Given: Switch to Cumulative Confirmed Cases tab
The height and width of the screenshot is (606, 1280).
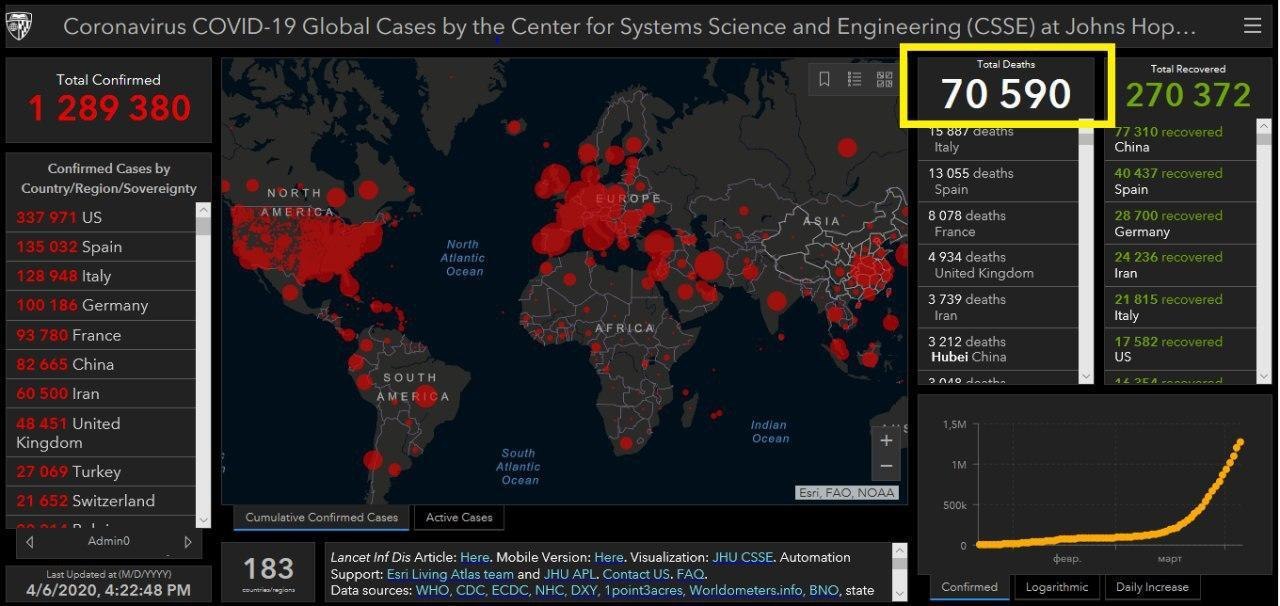Looking at the screenshot, I should pos(321,518).
